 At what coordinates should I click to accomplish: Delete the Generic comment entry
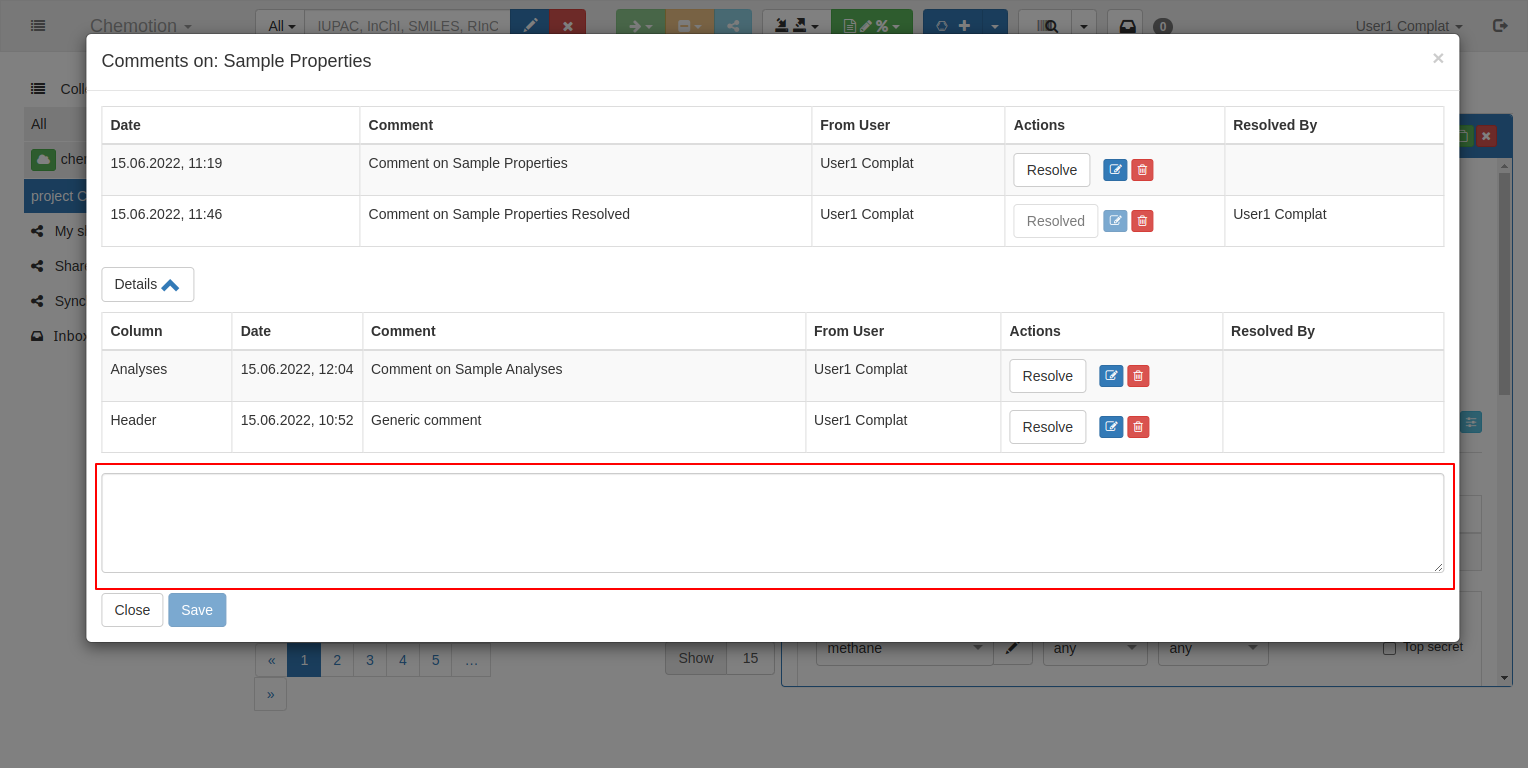1138,427
